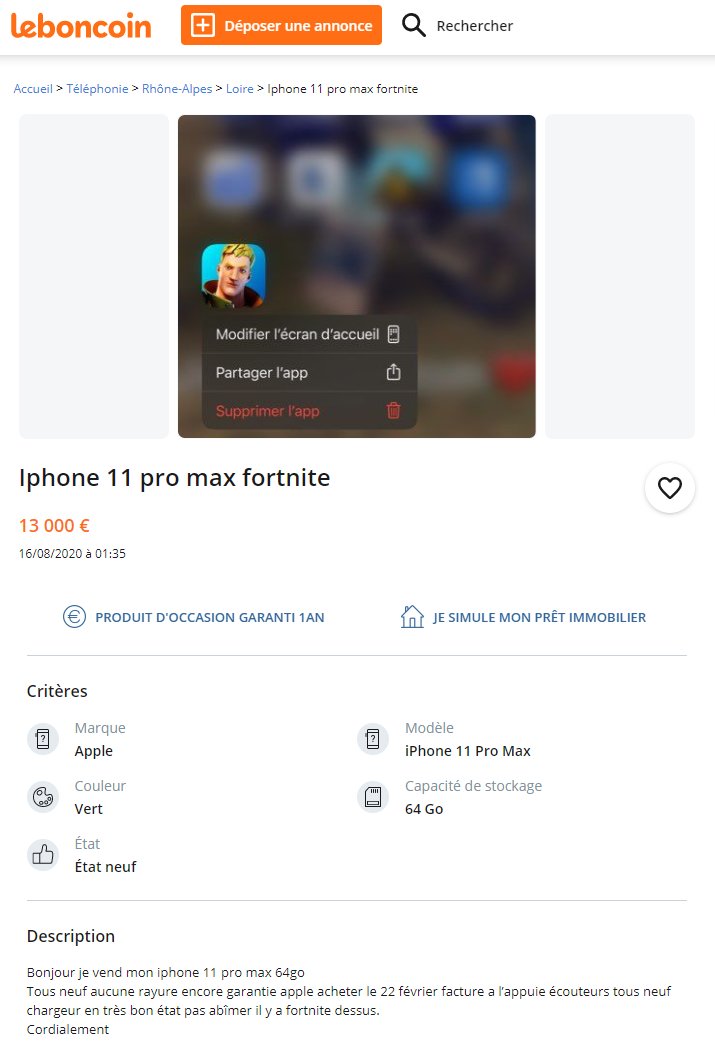
Task: Click the leboncoin logo
Action: point(81,26)
